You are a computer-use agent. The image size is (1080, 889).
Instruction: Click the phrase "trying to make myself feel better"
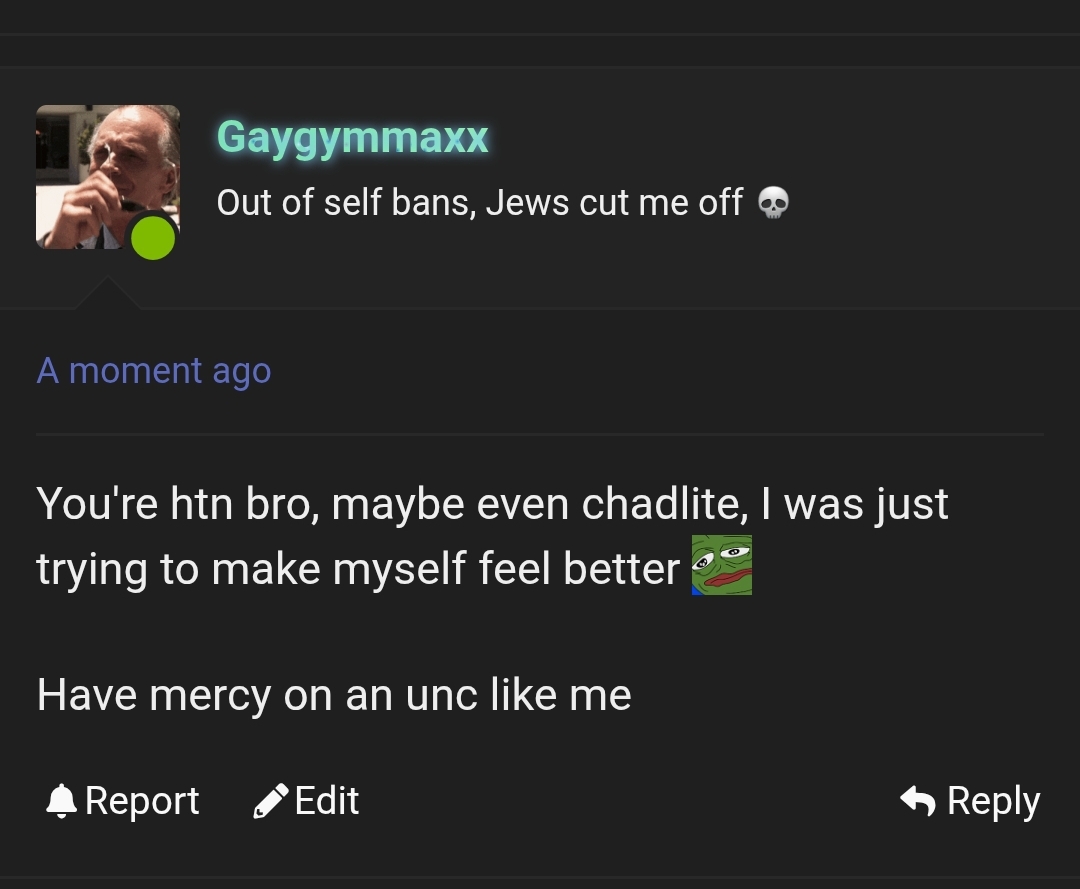pyautogui.click(x=358, y=569)
